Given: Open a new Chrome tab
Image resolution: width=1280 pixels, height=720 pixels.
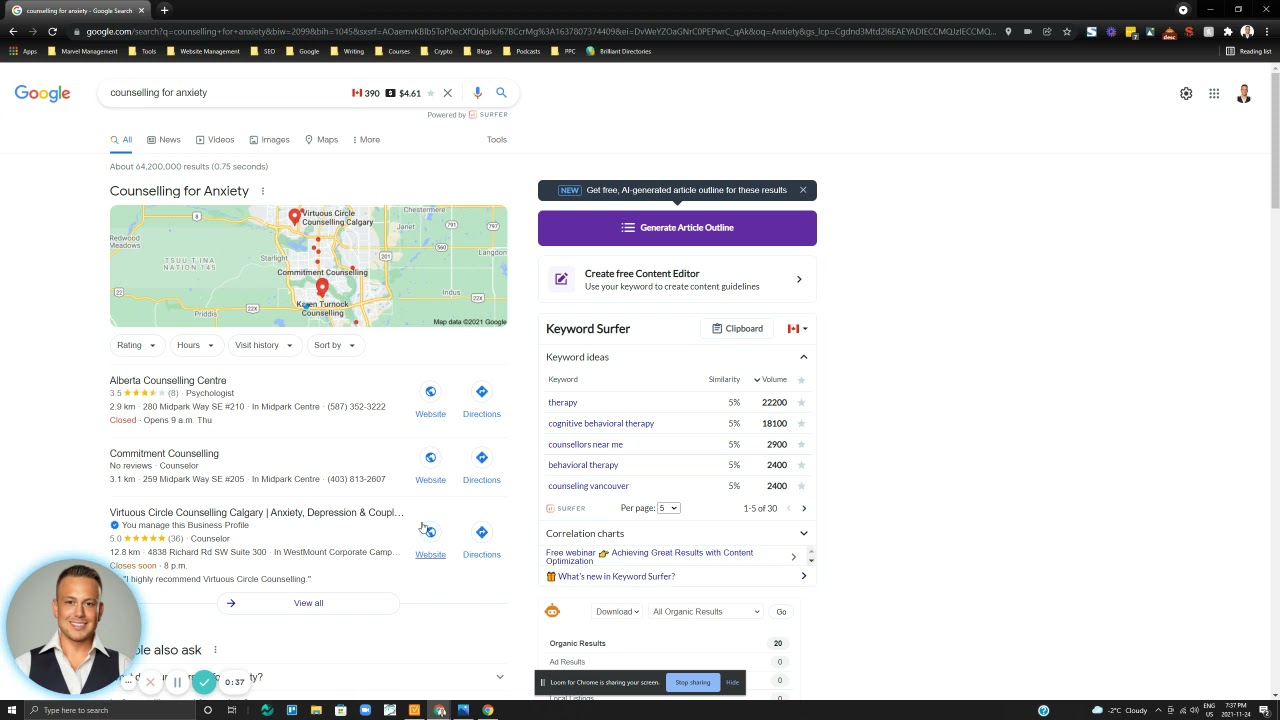Looking at the screenshot, I should pyautogui.click(x=164, y=10).
